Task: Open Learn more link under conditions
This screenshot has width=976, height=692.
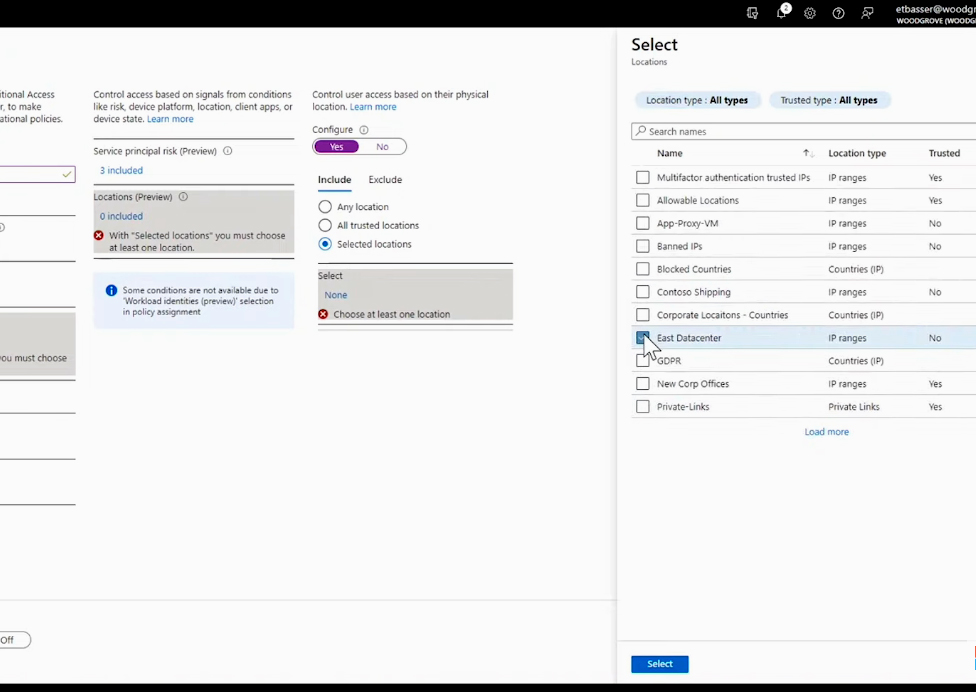Action: click(170, 119)
